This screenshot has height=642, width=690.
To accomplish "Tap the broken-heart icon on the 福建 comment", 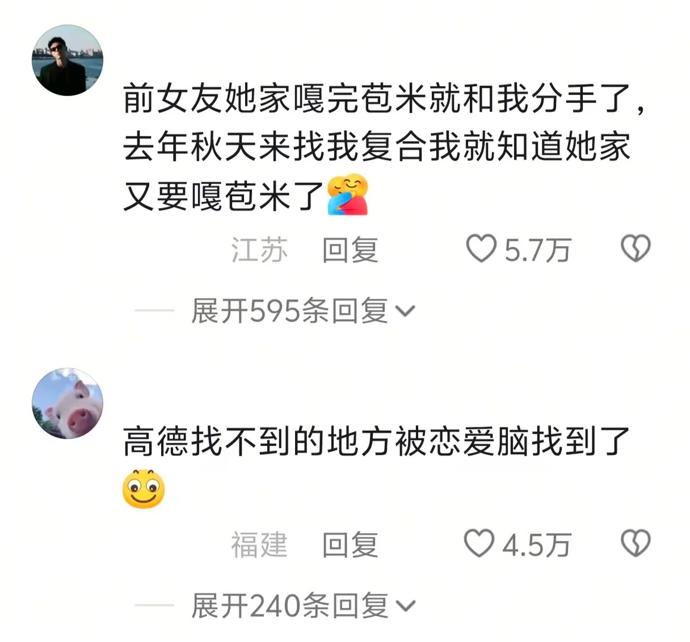I will click(x=635, y=543).
